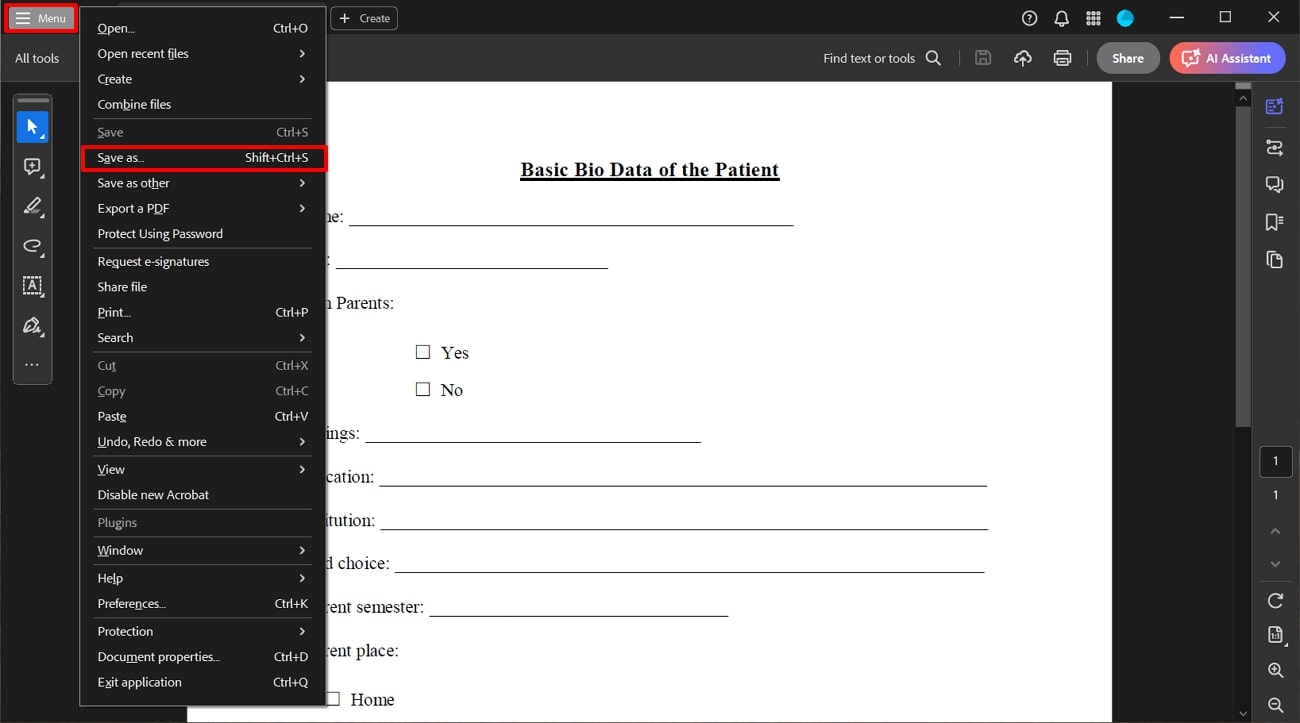Open the AI panel icon in right rail
This screenshot has height=723, width=1300.
[1274, 107]
